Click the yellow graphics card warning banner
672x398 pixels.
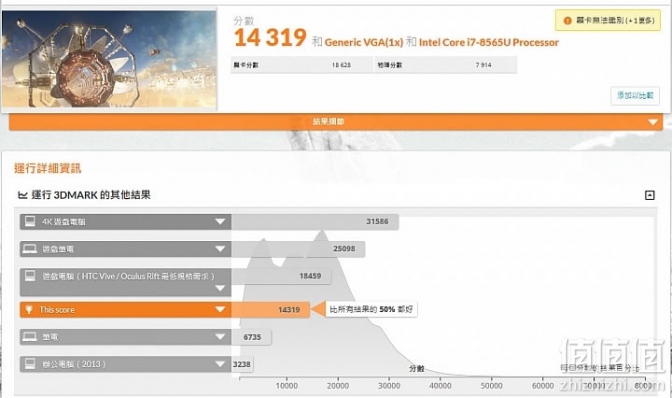608,21
